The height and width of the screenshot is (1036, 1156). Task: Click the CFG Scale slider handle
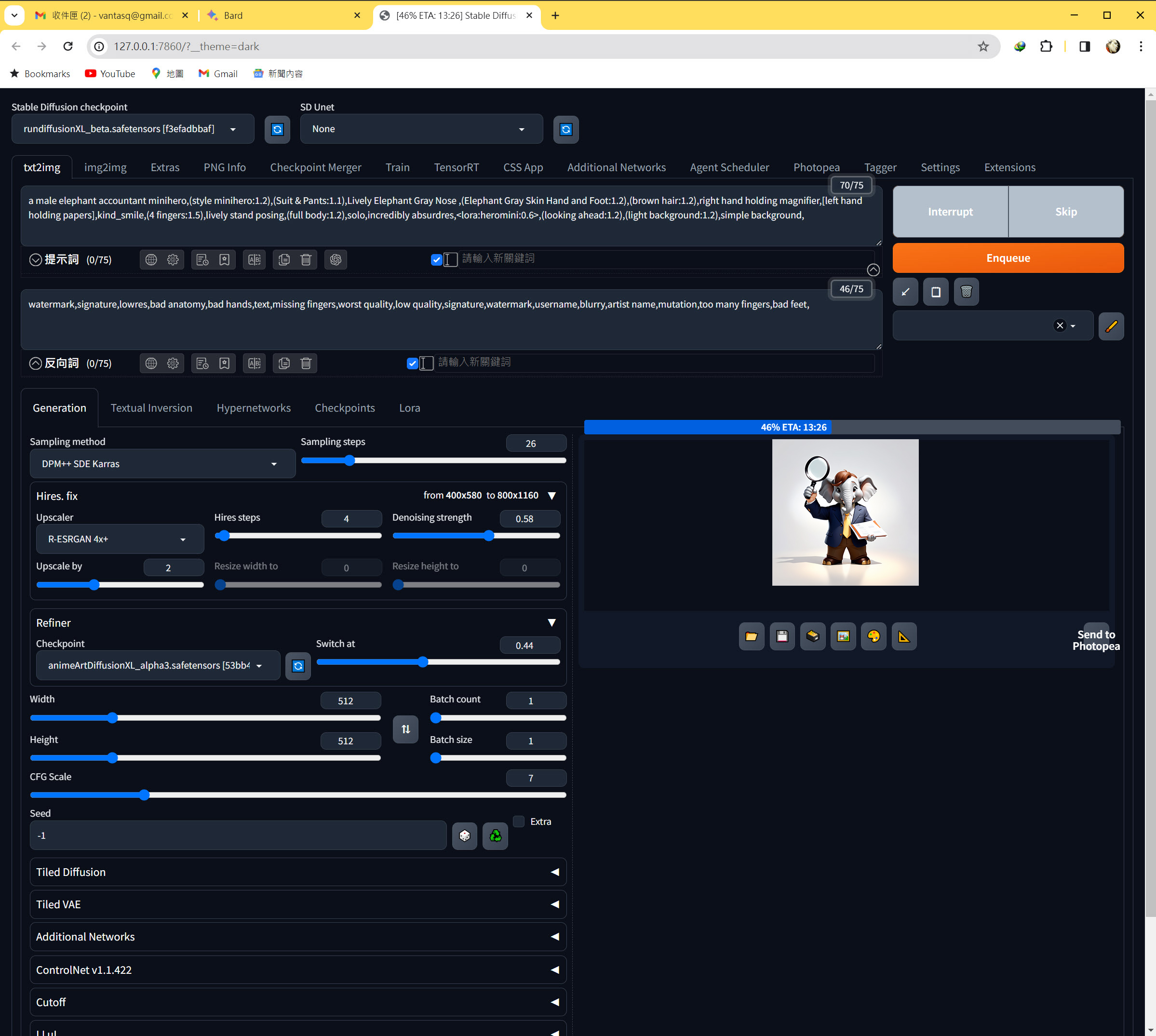144,794
